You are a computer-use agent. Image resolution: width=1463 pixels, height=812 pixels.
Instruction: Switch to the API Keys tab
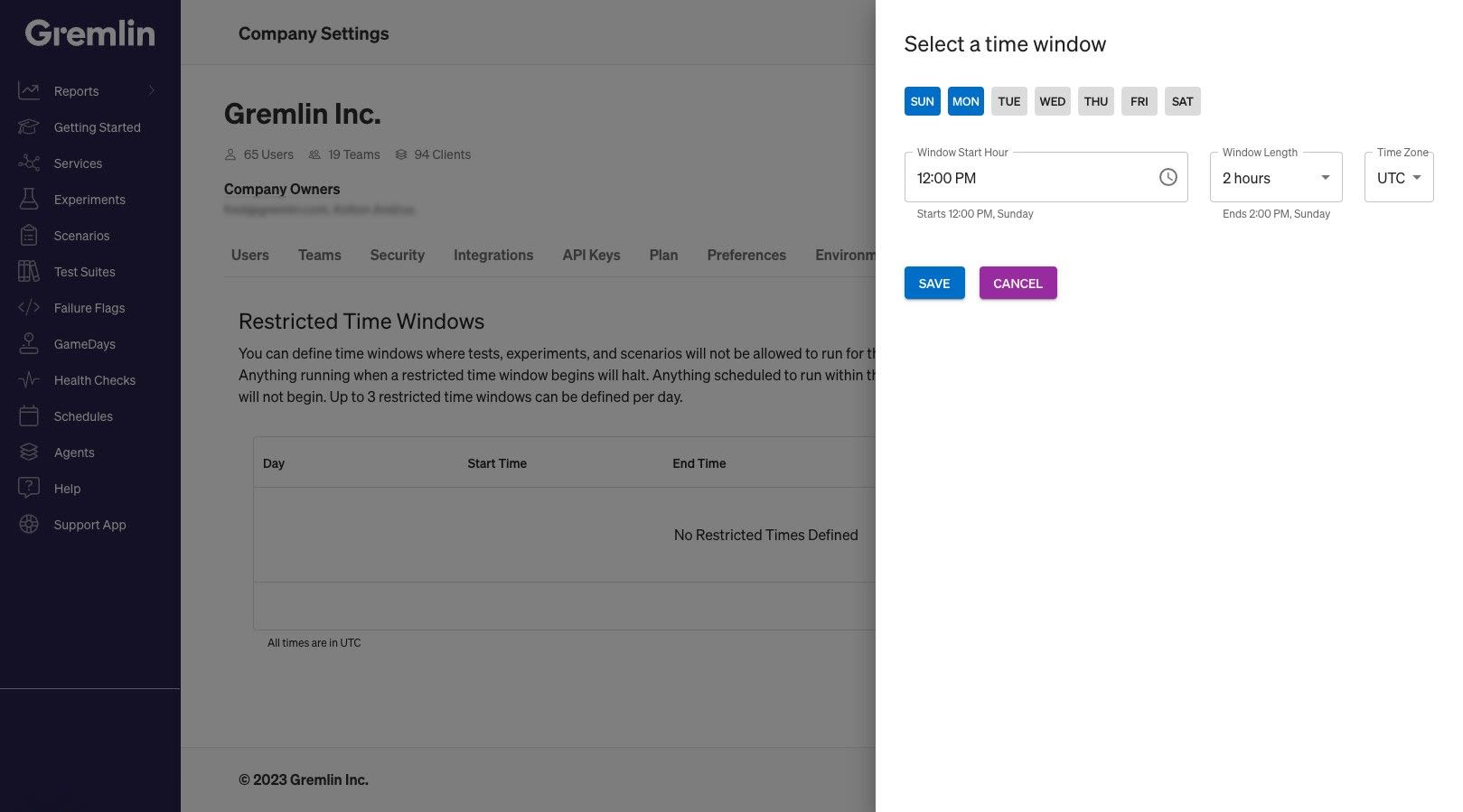[x=592, y=255]
